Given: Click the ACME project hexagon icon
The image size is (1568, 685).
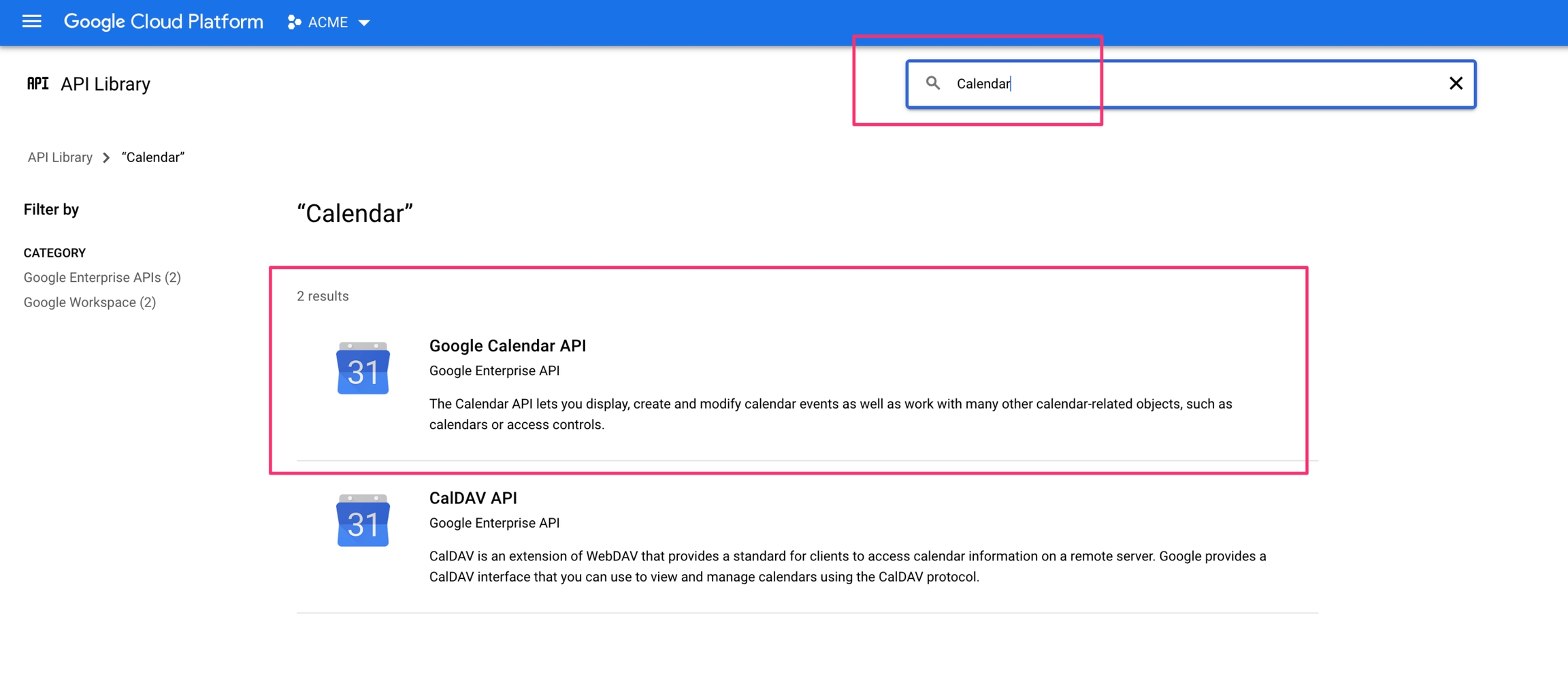Looking at the screenshot, I should coord(294,22).
